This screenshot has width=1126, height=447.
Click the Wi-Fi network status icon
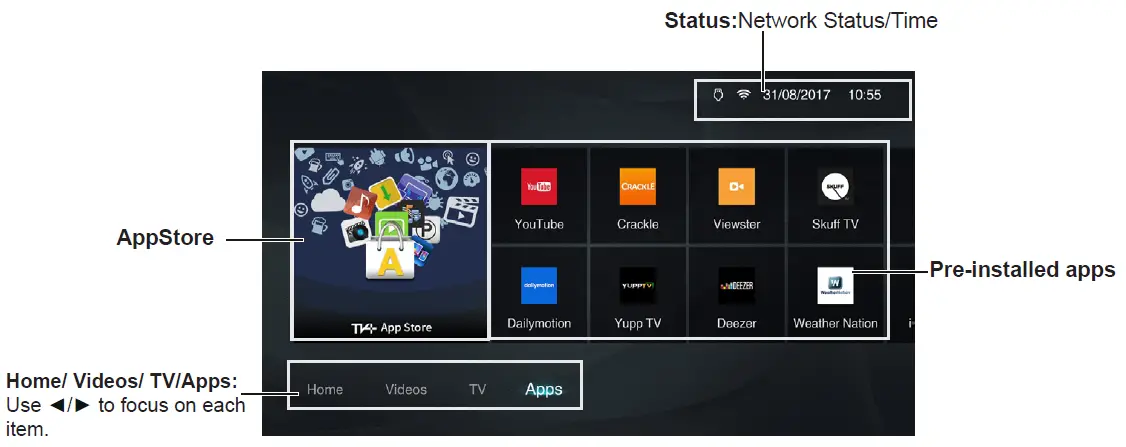[743, 95]
